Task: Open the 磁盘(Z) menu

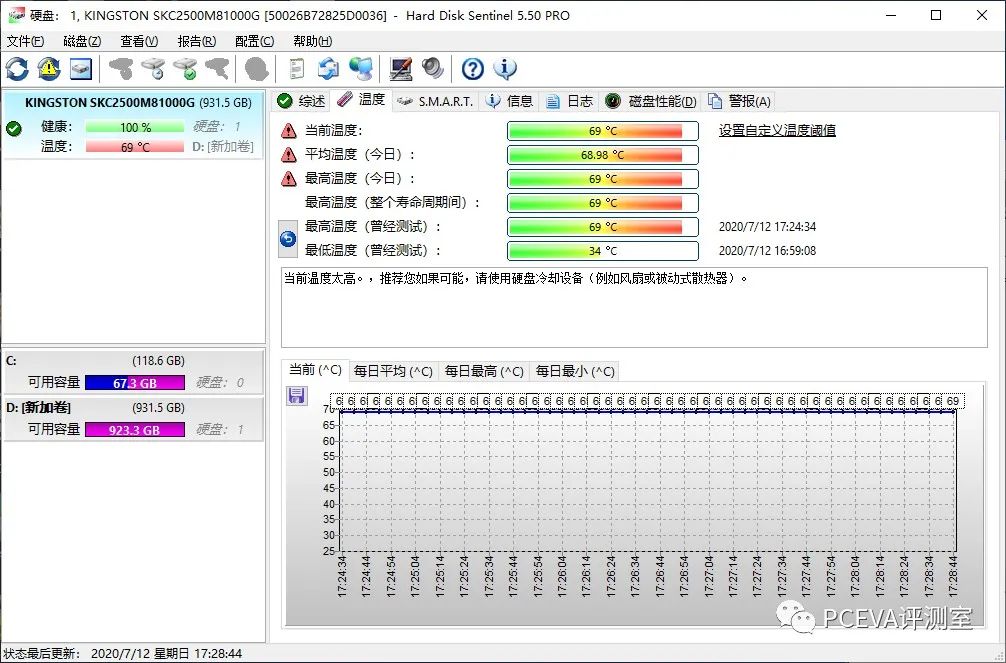Action: pos(82,41)
